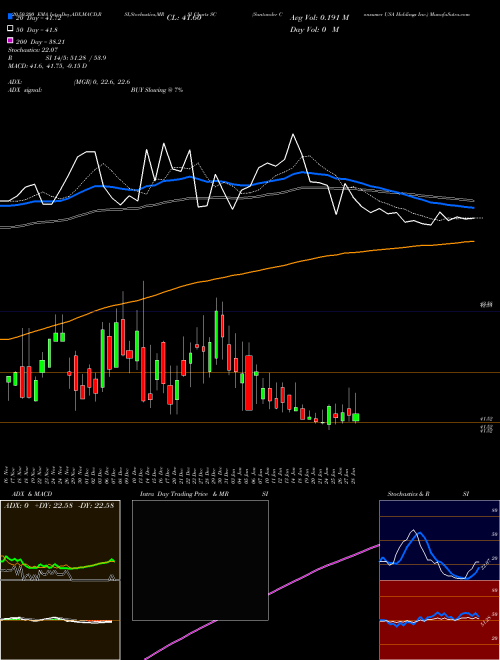Screen dimensions: 500x660
Task: Click the 'ADX: 0 +DY: 22.58 -DY: 22.58' header
Action: point(59,505)
